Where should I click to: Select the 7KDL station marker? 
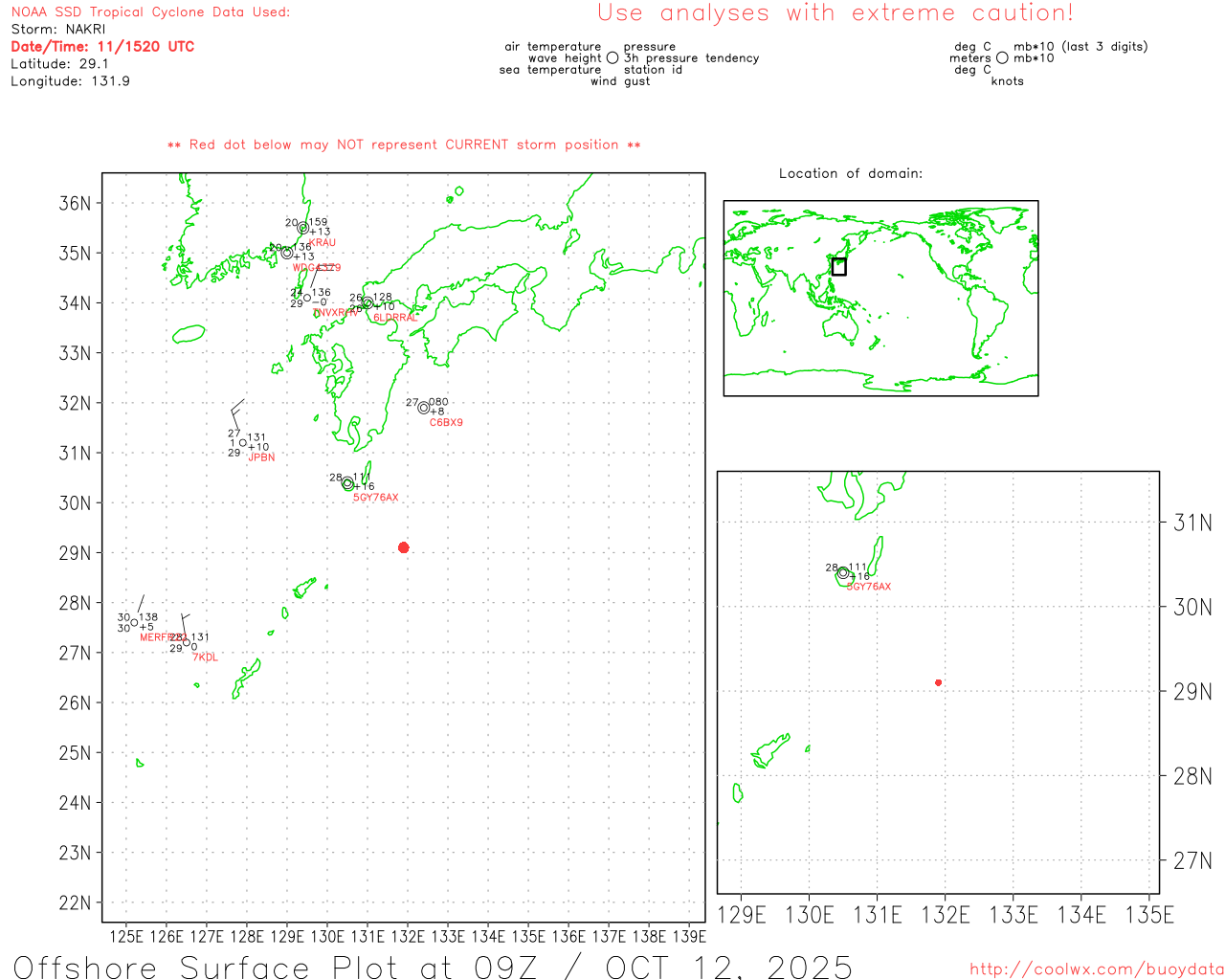[187, 642]
